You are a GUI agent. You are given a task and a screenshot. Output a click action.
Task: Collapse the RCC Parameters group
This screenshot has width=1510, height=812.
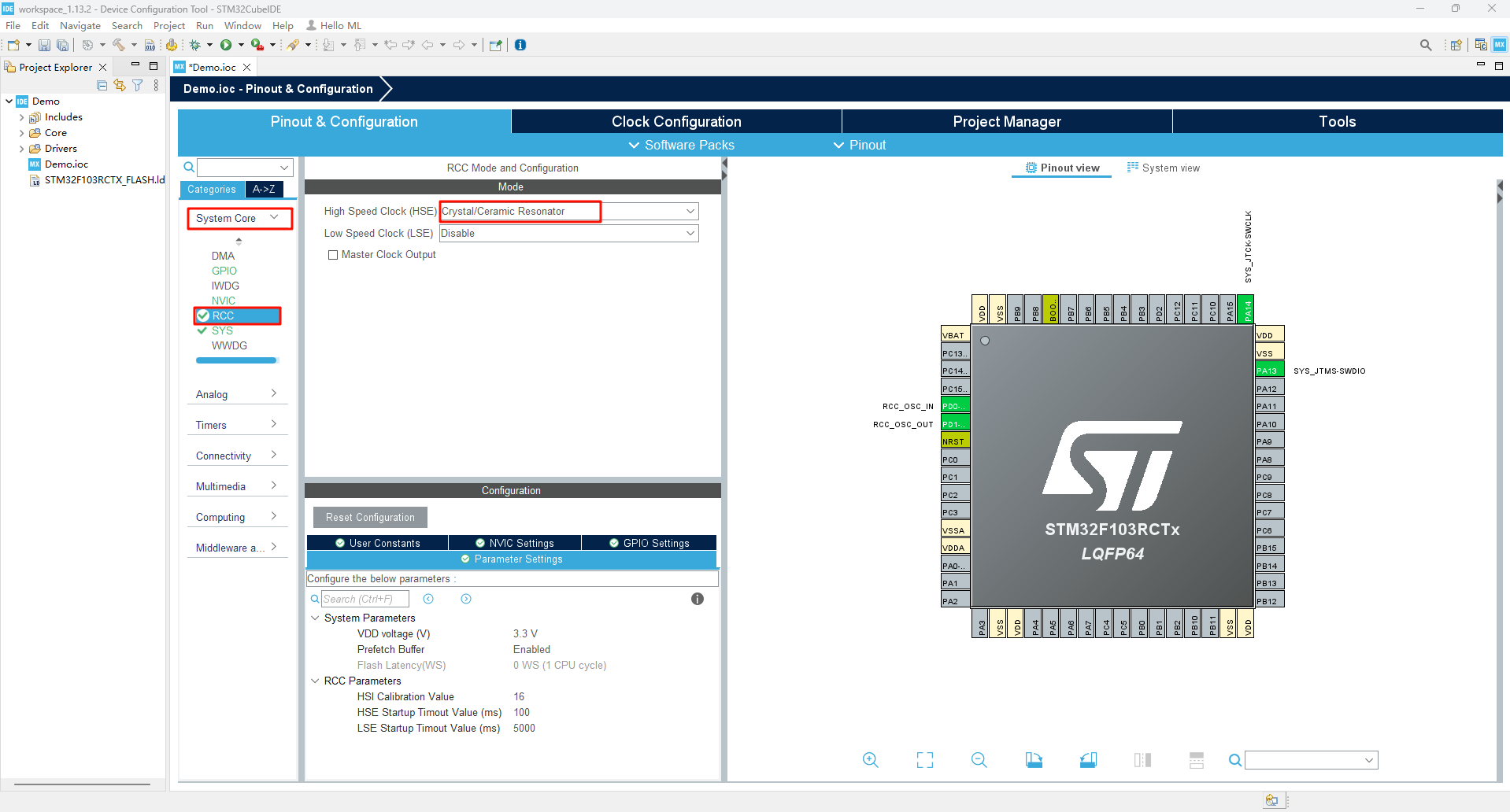click(315, 681)
